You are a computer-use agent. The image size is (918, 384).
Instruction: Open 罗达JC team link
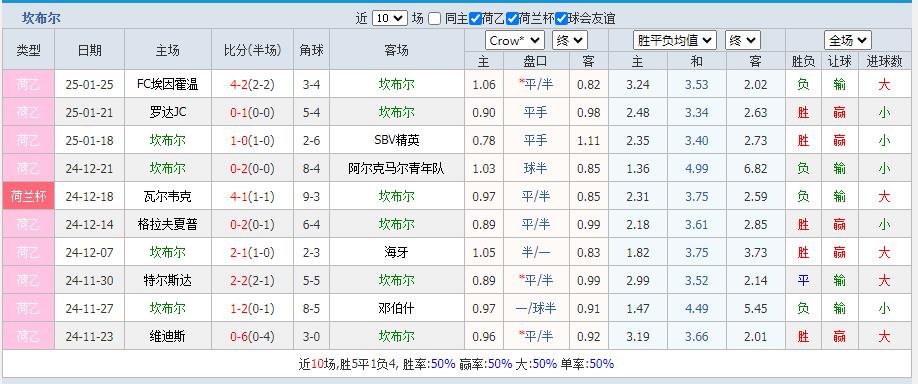tap(167, 112)
